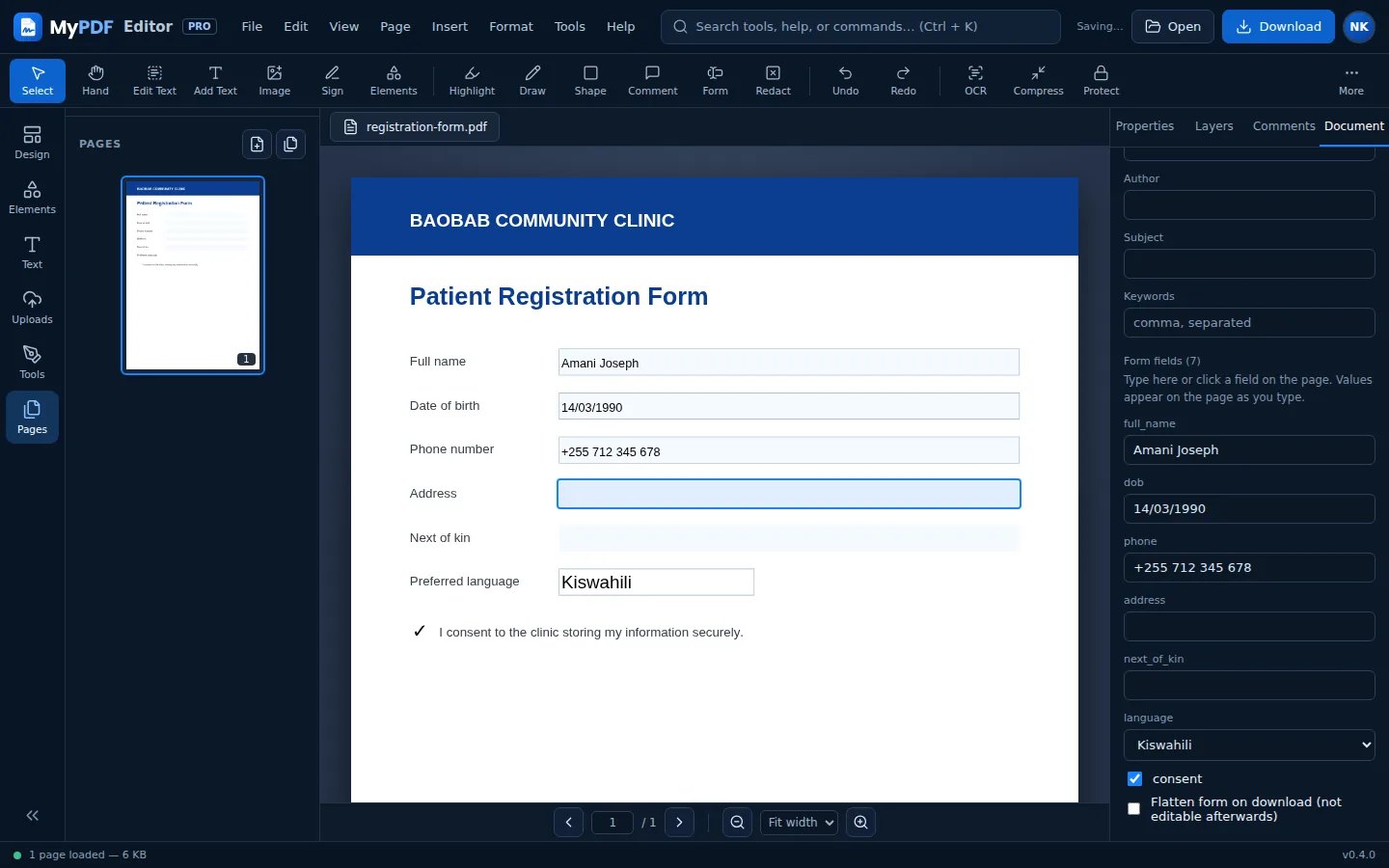Select the page 1 thumbnail
Screen dimensions: 1389x868
tap(193, 275)
